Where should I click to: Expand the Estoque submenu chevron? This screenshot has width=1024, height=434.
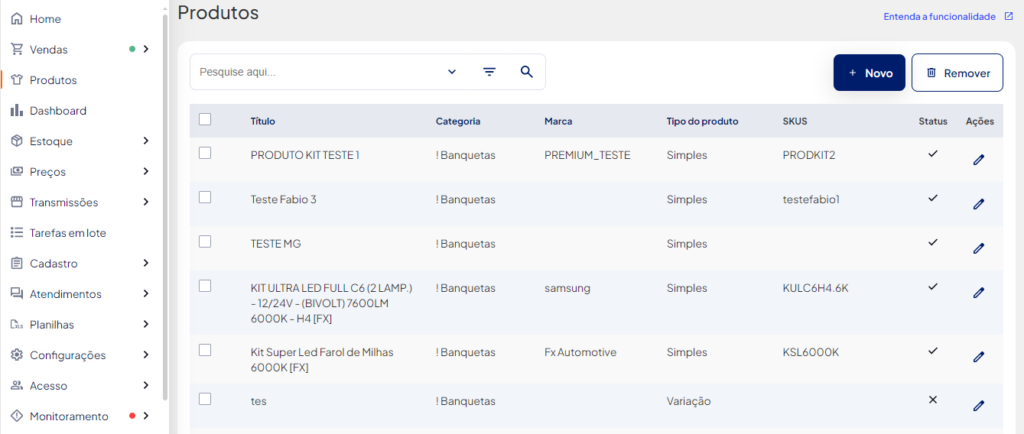tap(146, 141)
